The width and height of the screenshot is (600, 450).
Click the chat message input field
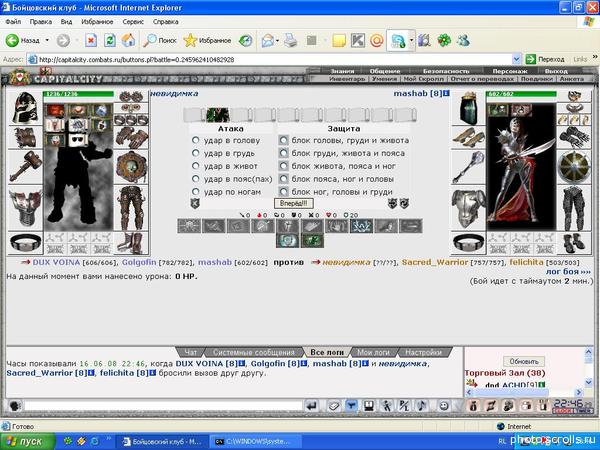163,406
